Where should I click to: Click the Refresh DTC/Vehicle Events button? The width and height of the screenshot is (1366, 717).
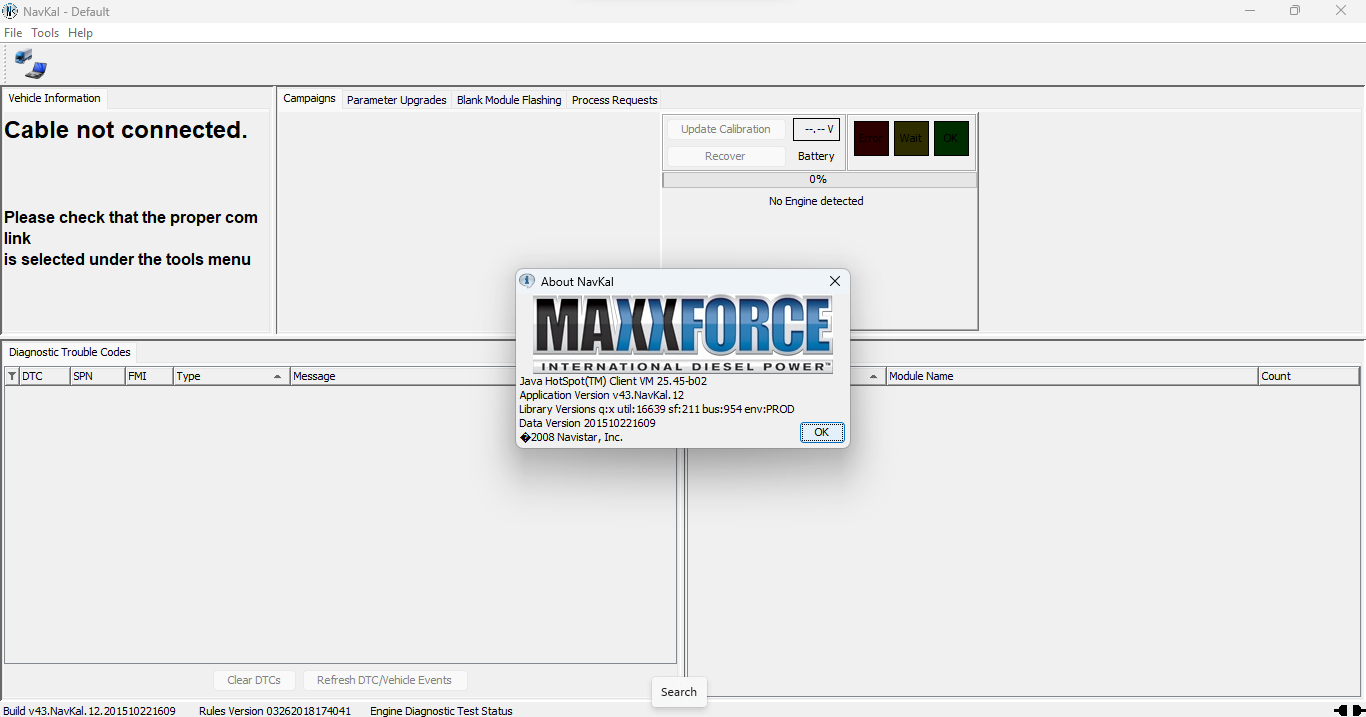pos(384,680)
